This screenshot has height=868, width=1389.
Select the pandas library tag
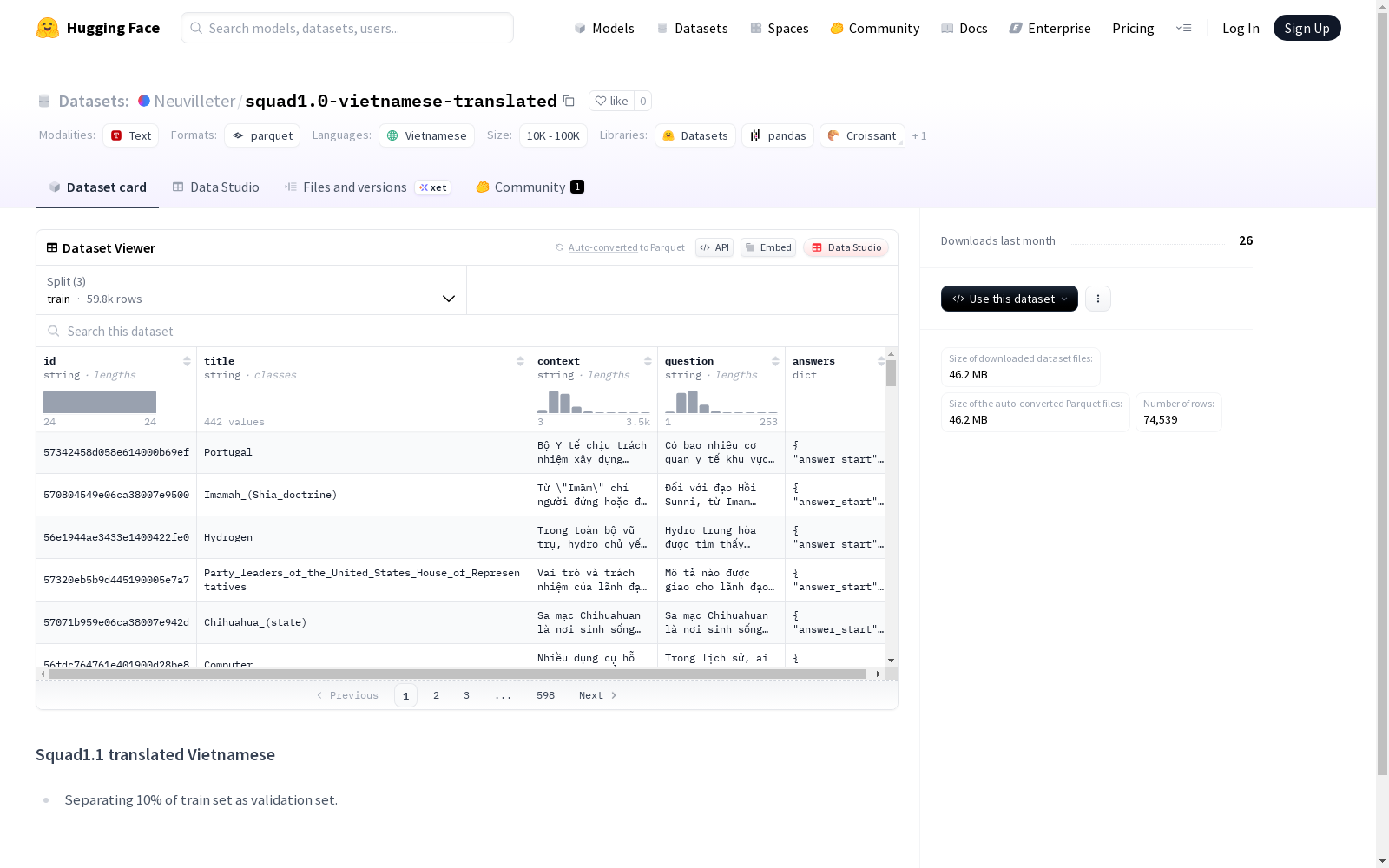(778, 135)
